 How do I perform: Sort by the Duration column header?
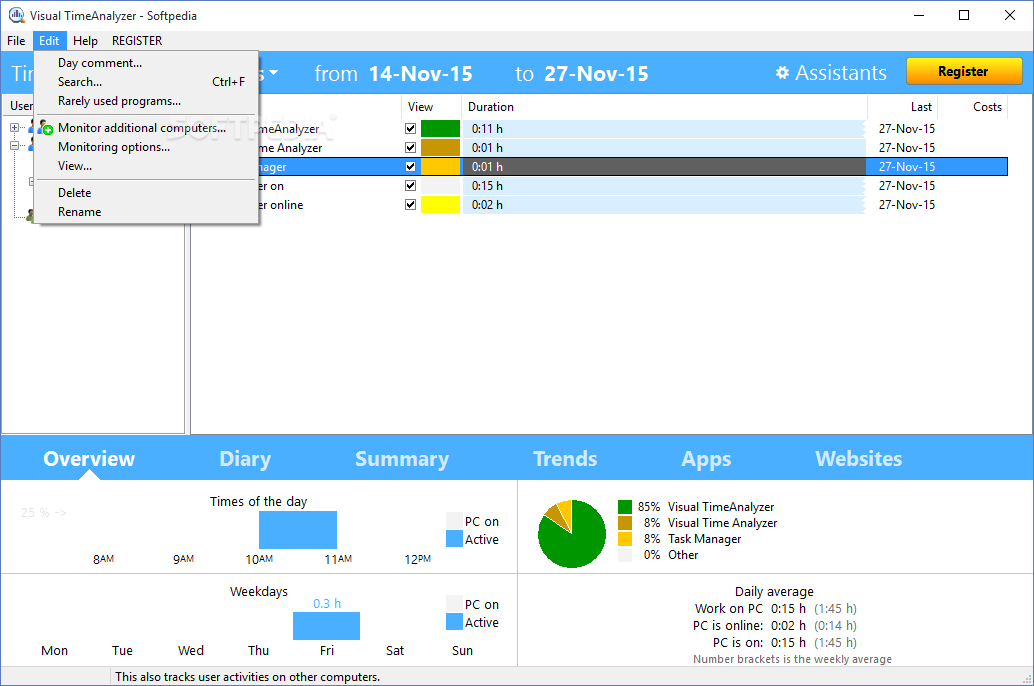(x=665, y=107)
